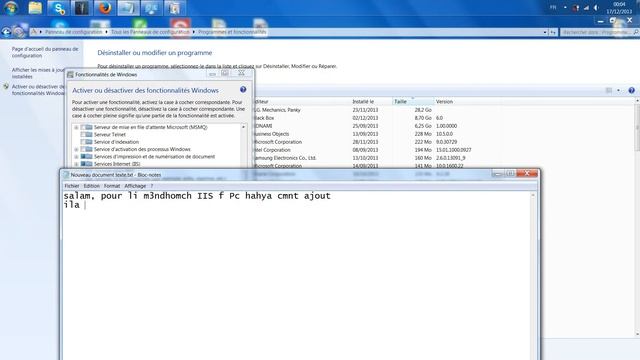Click the Panneau de configuration breadcrumb
The image size is (640, 360).
click(73, 32)
